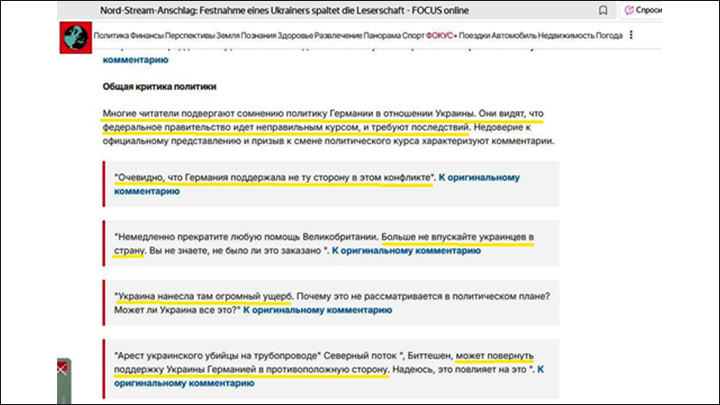Viewport: 720px width, 405px height.
Task: Close the floating widget with X icon
Action: pos(62,368)
